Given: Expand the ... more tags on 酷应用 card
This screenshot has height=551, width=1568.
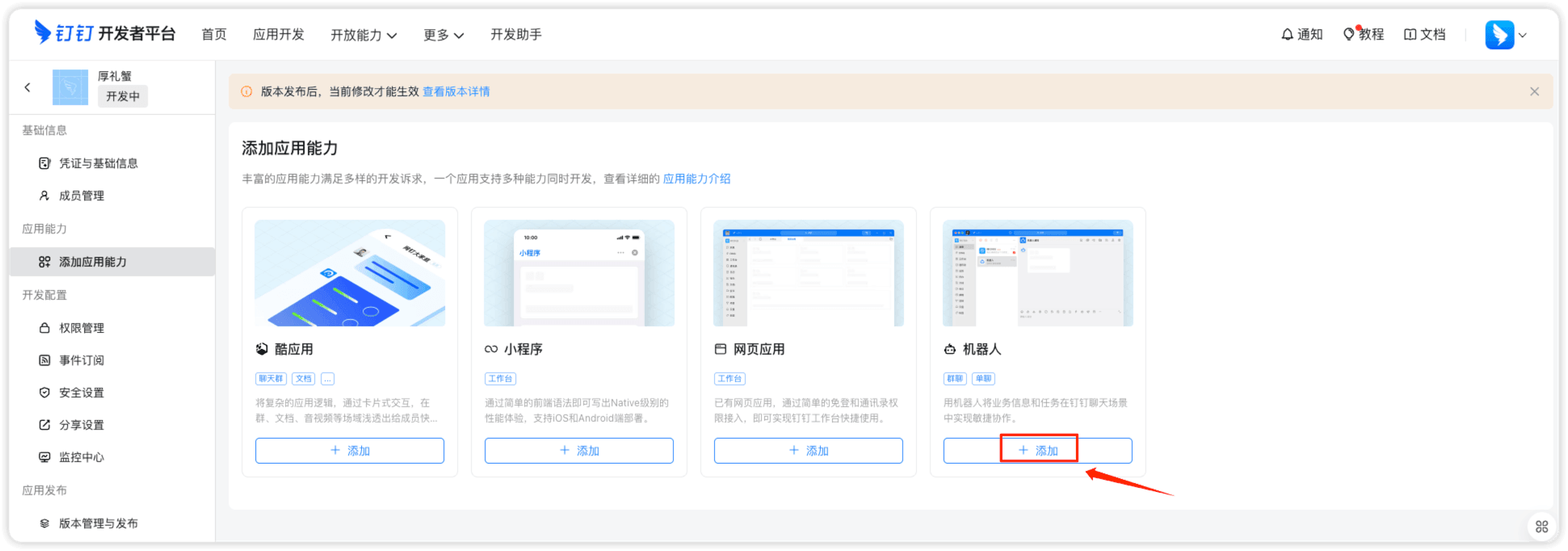Looking at the screenshot, I should (328, 378).
